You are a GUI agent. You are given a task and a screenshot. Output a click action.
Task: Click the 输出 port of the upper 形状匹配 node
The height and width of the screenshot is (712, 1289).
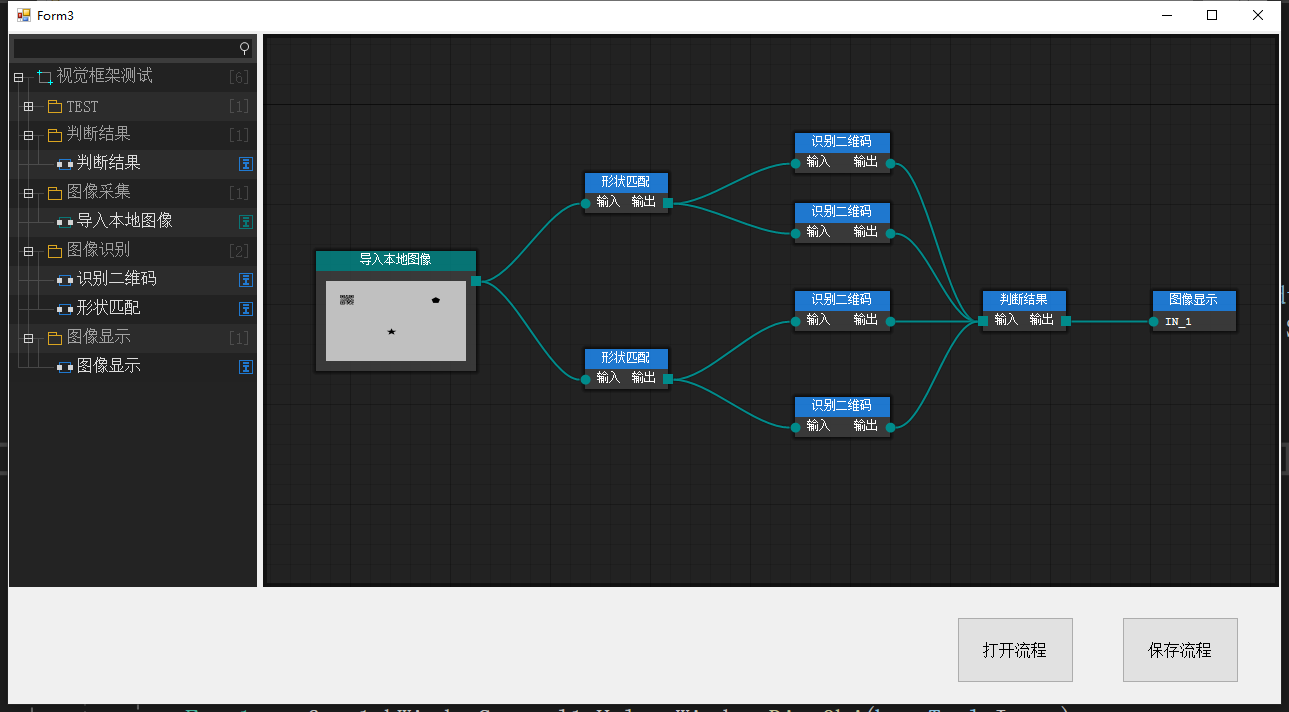coord(668,203)
